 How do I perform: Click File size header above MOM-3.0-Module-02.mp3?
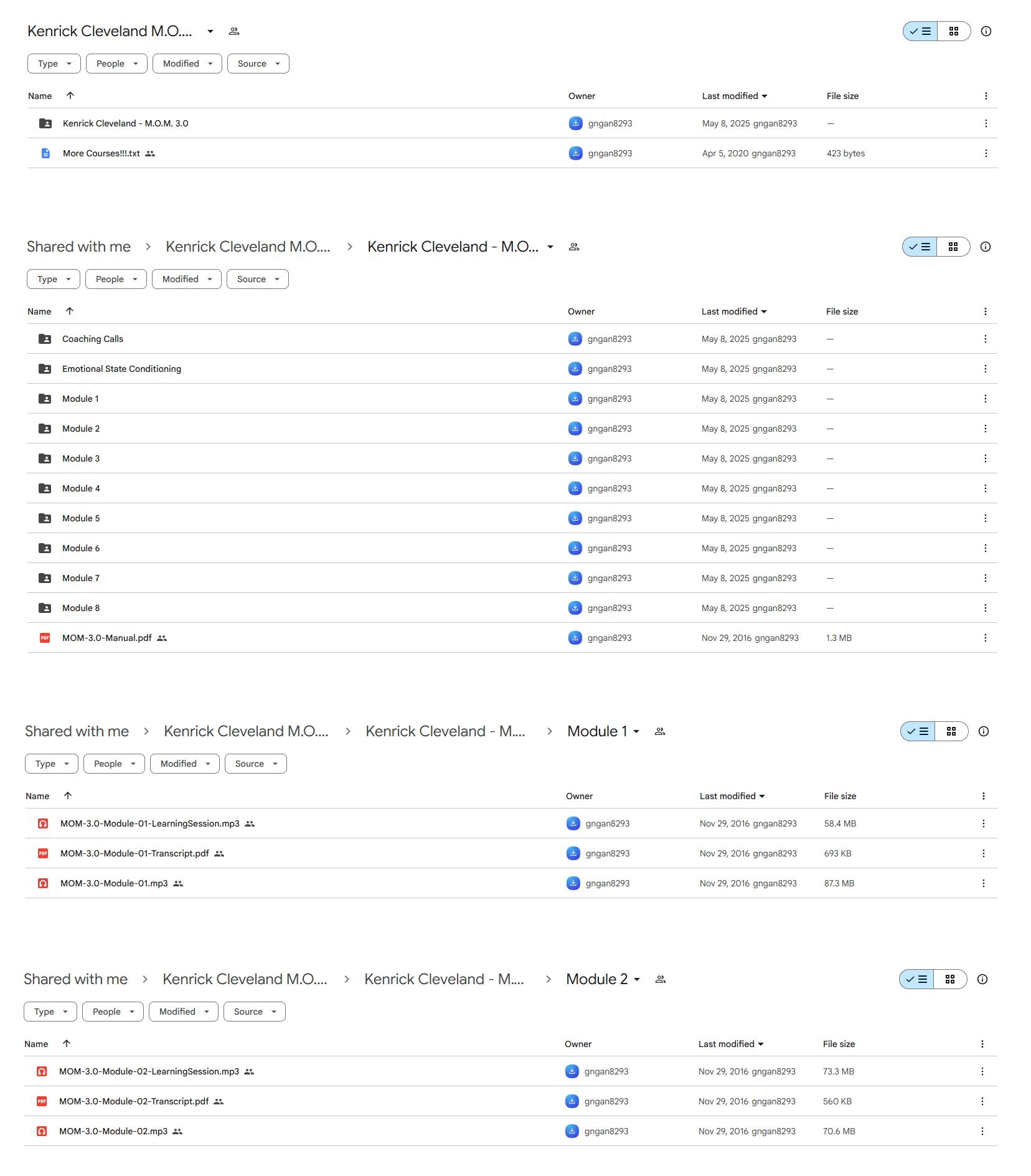pyautogui.click(x=839, y=1044)
